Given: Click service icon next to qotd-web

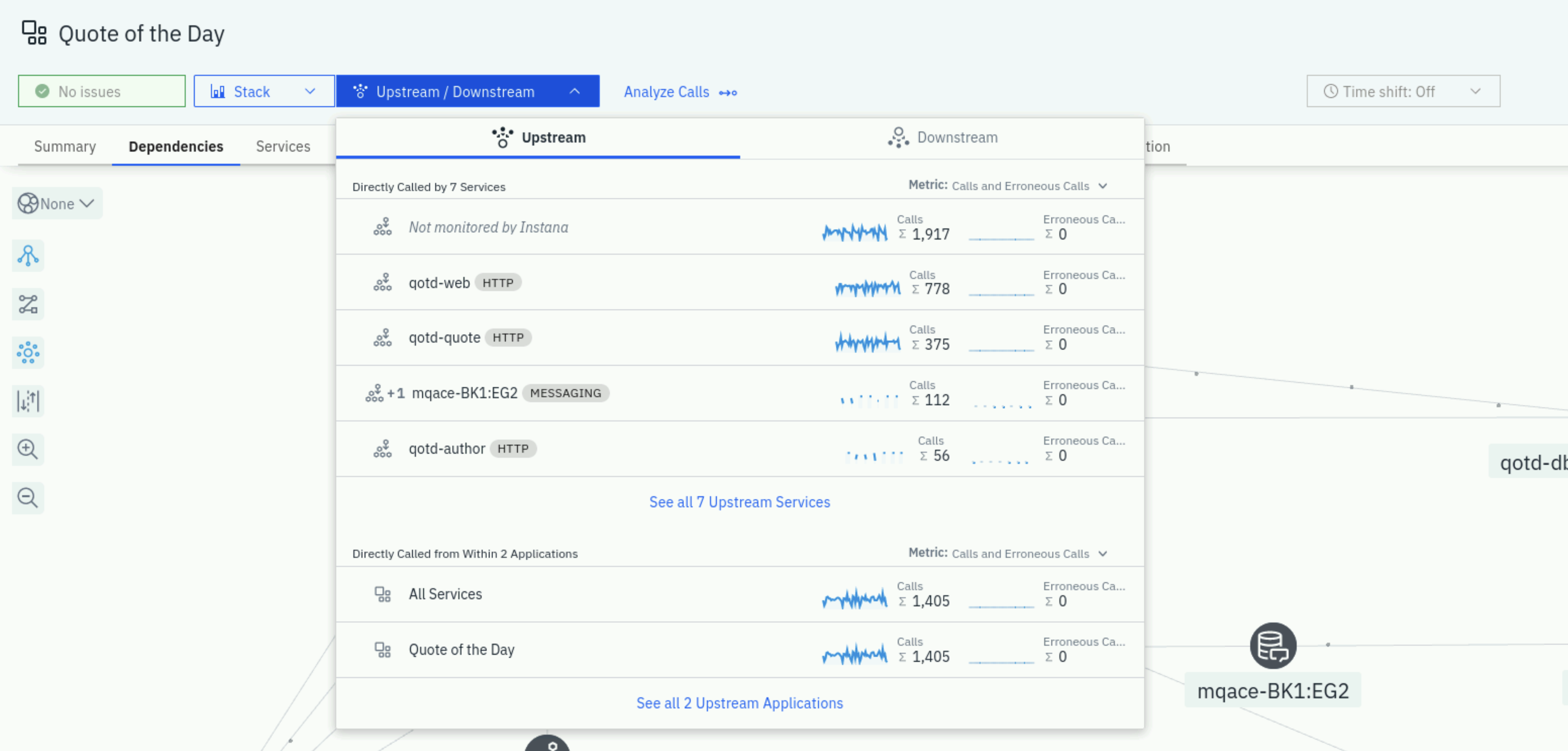Looking at the screenshot, I should coord(382,282).
